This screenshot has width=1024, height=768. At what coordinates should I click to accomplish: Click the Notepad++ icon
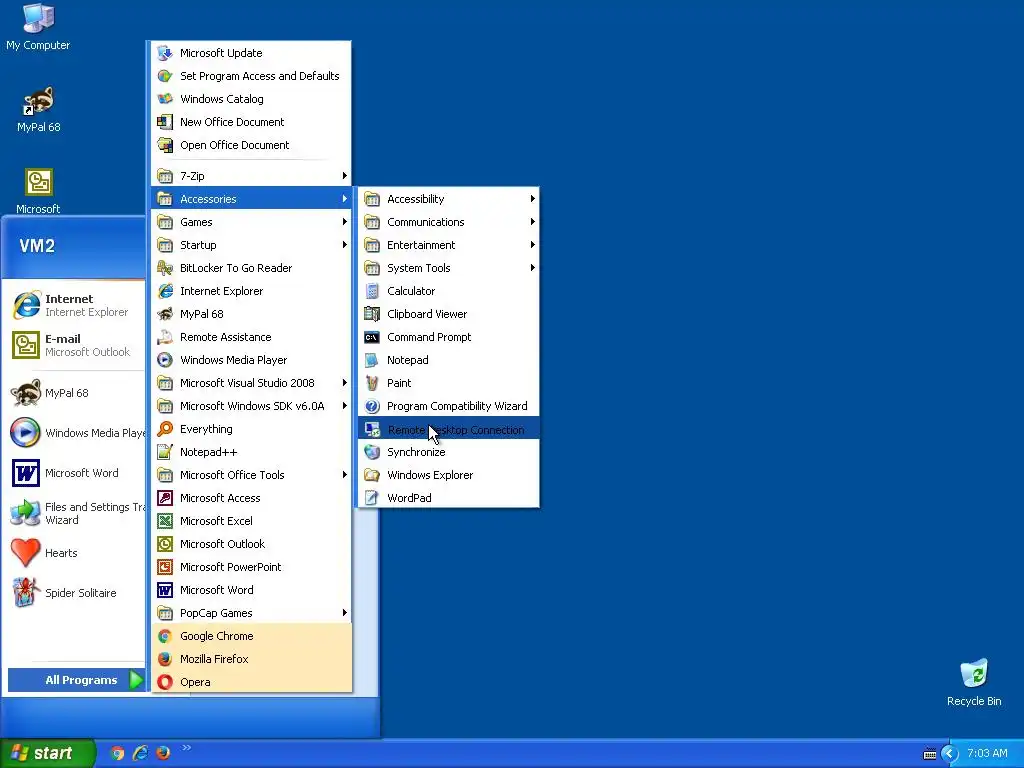(x=165, y=452)
